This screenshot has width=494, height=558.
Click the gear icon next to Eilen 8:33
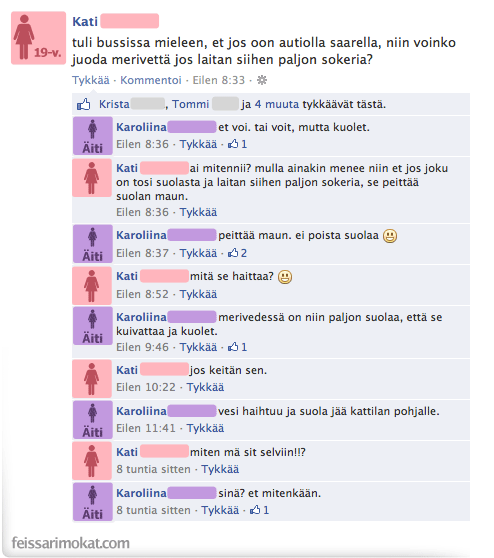[262, 80]
